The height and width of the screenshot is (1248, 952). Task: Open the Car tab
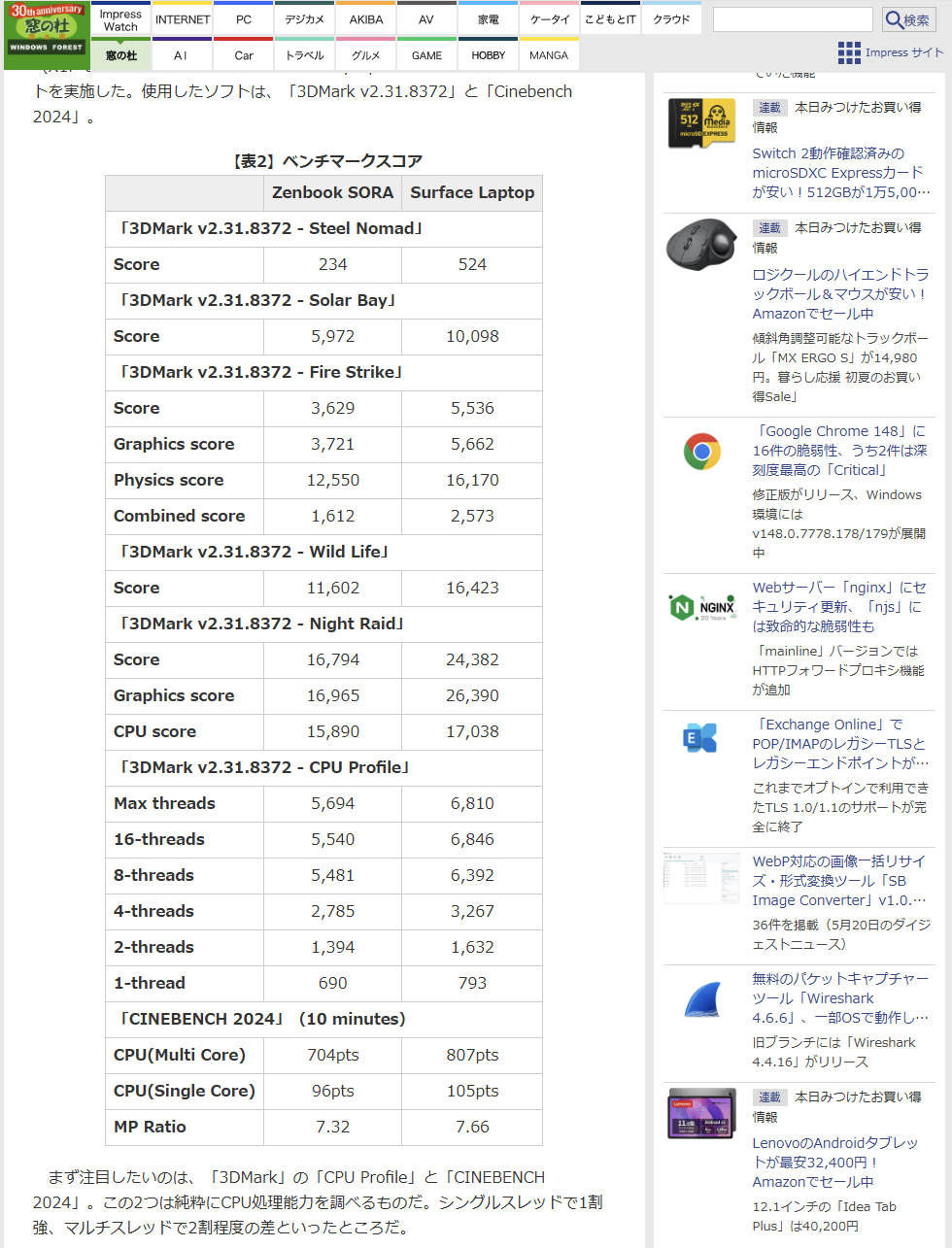244,54
